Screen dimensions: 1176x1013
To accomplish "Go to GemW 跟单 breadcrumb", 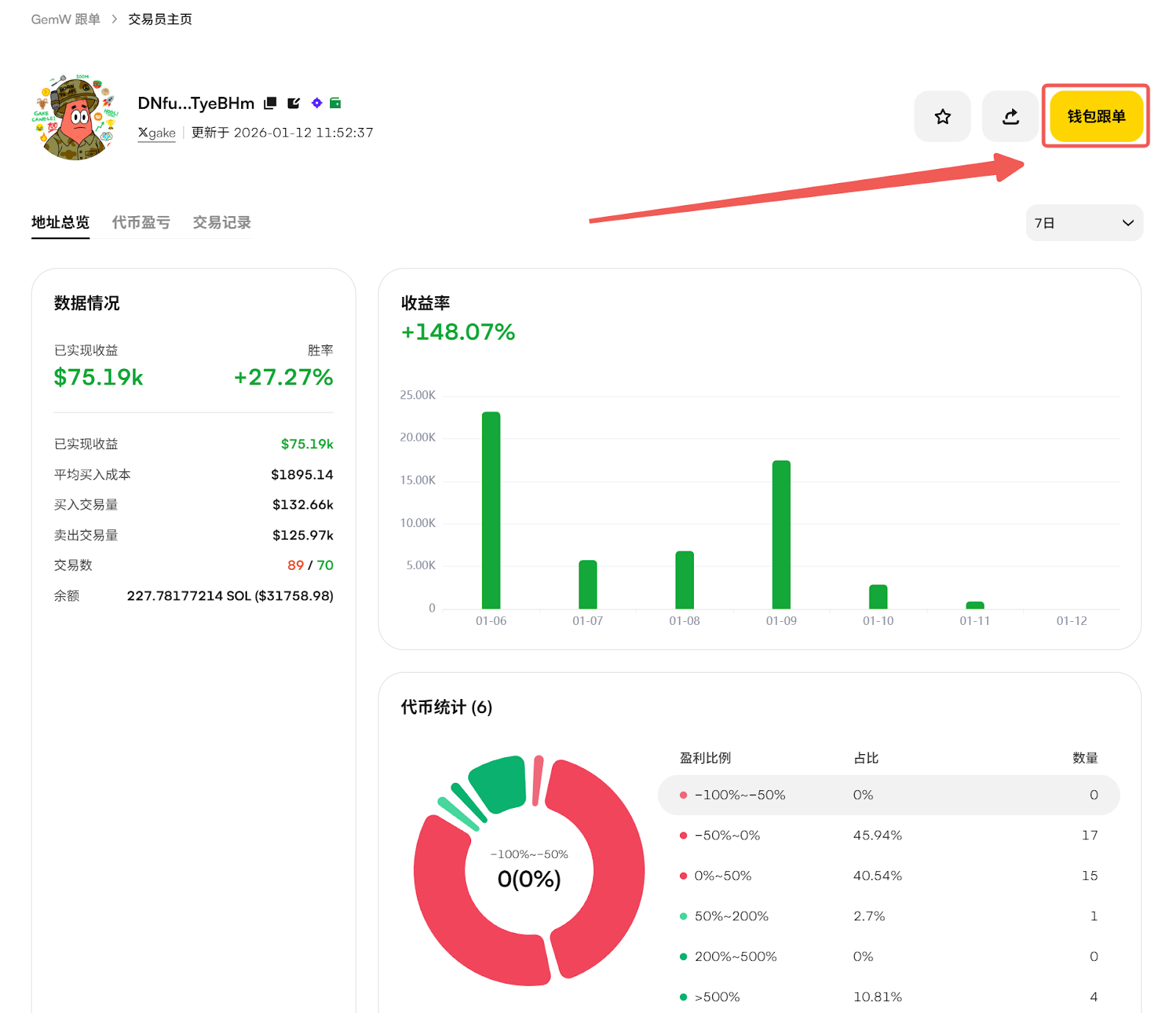I will pyautogui.click(x=65, y=19).
